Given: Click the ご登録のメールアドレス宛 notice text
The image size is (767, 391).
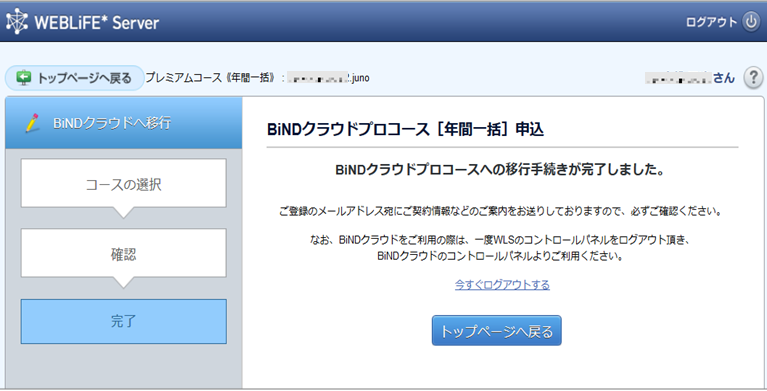Looking at the screenshot, I should (500, 212).
